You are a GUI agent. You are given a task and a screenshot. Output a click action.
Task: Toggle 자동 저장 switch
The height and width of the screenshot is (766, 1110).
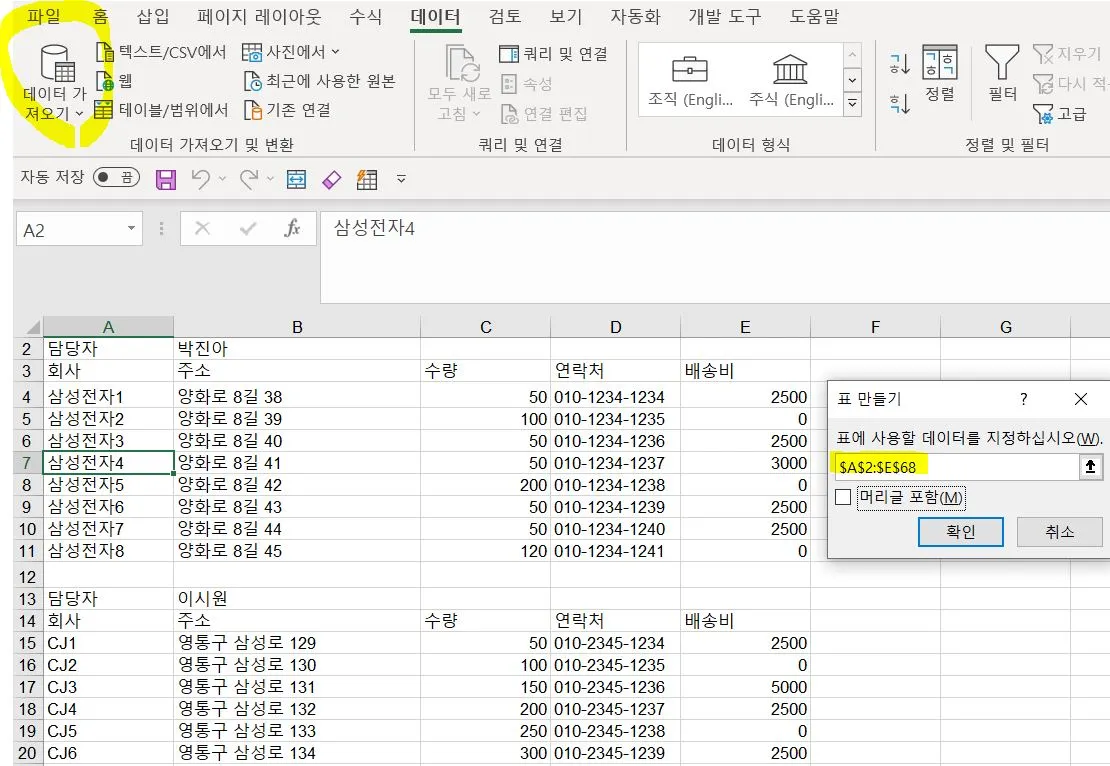coord(116,177)
